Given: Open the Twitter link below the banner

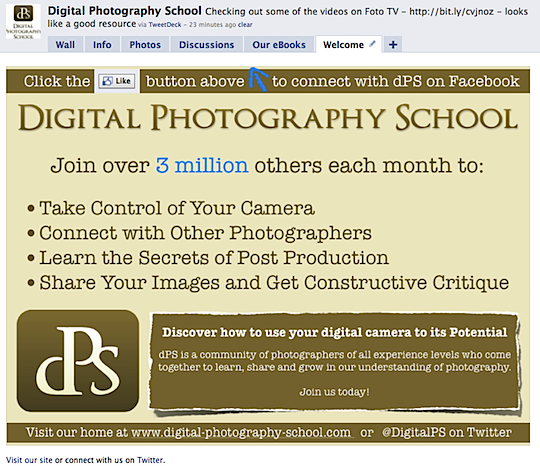Looking at the screenshot, I should pyautogui.click(x=150, y=460).
